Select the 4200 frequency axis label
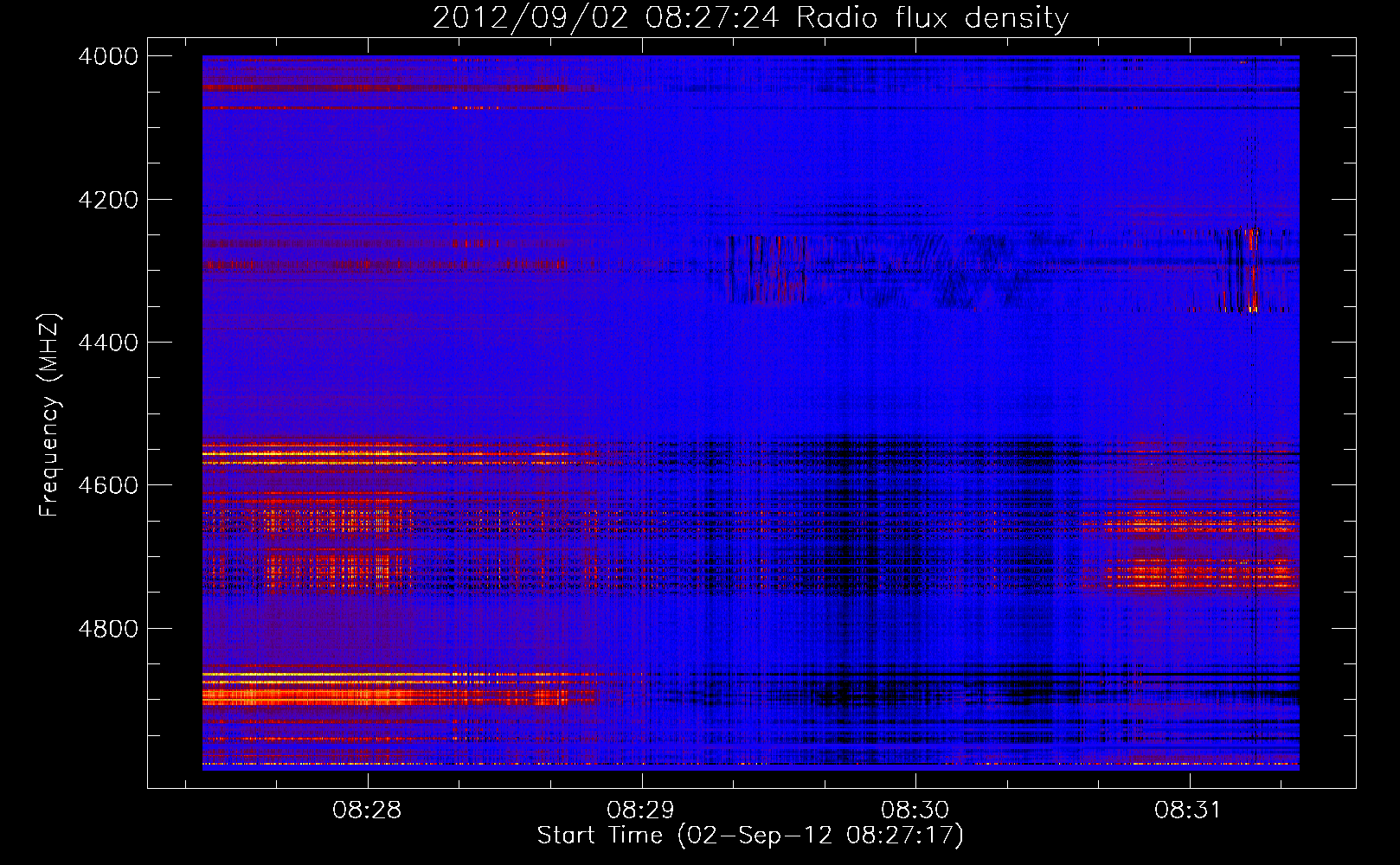Image resolution: width=1400 pixels, height=865 pixels. (x=108, y=200)
